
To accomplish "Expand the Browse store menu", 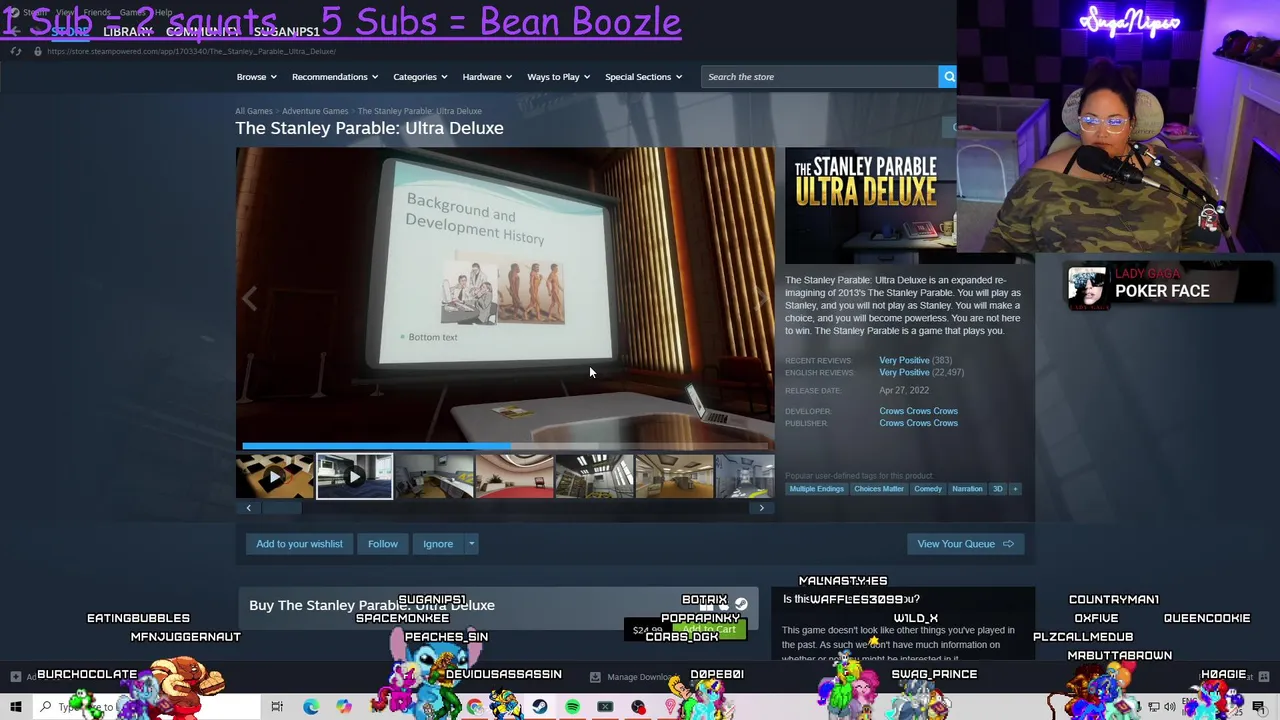I will tap(256, 77).
